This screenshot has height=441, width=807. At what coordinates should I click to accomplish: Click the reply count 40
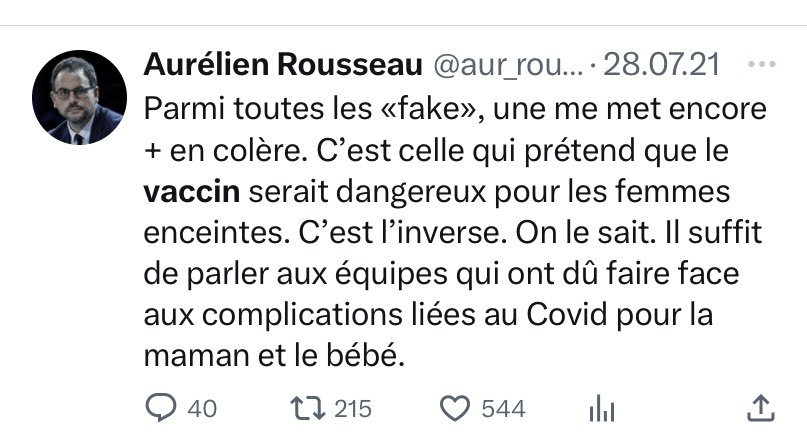tap(201, 408)
